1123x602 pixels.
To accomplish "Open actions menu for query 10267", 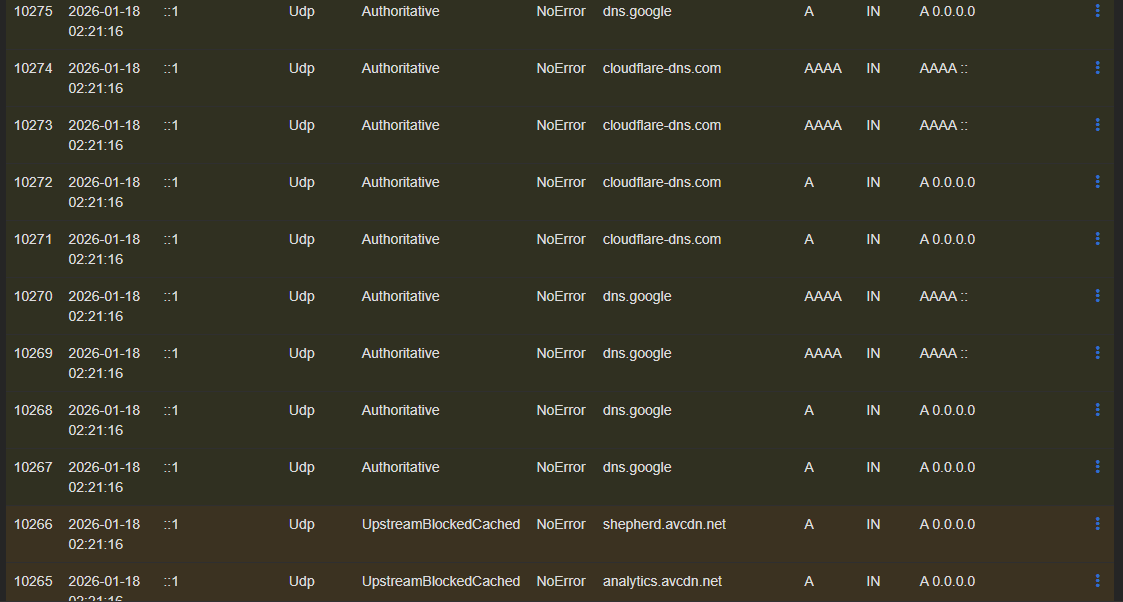I will (1097, 466).
